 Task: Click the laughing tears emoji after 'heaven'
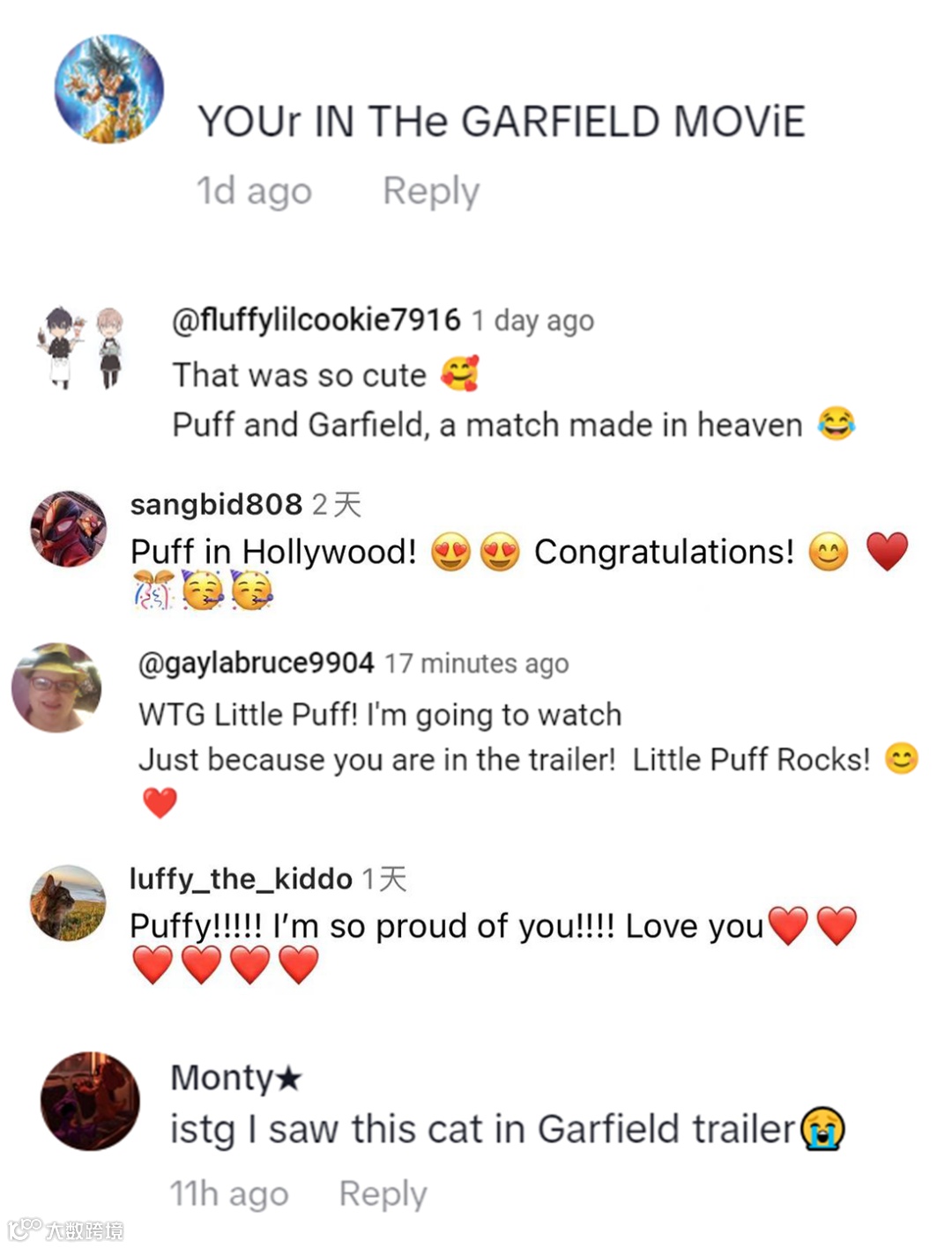836,424
